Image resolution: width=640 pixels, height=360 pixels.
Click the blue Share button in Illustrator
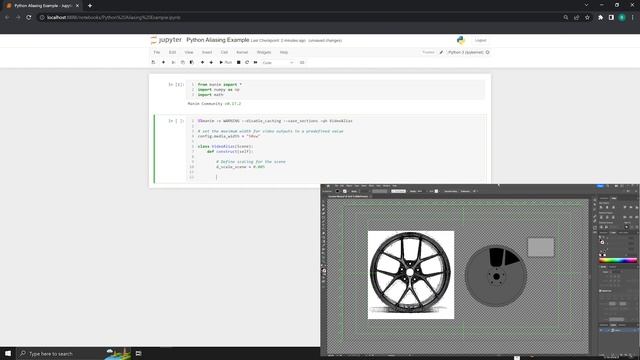[x=600, y=186]
